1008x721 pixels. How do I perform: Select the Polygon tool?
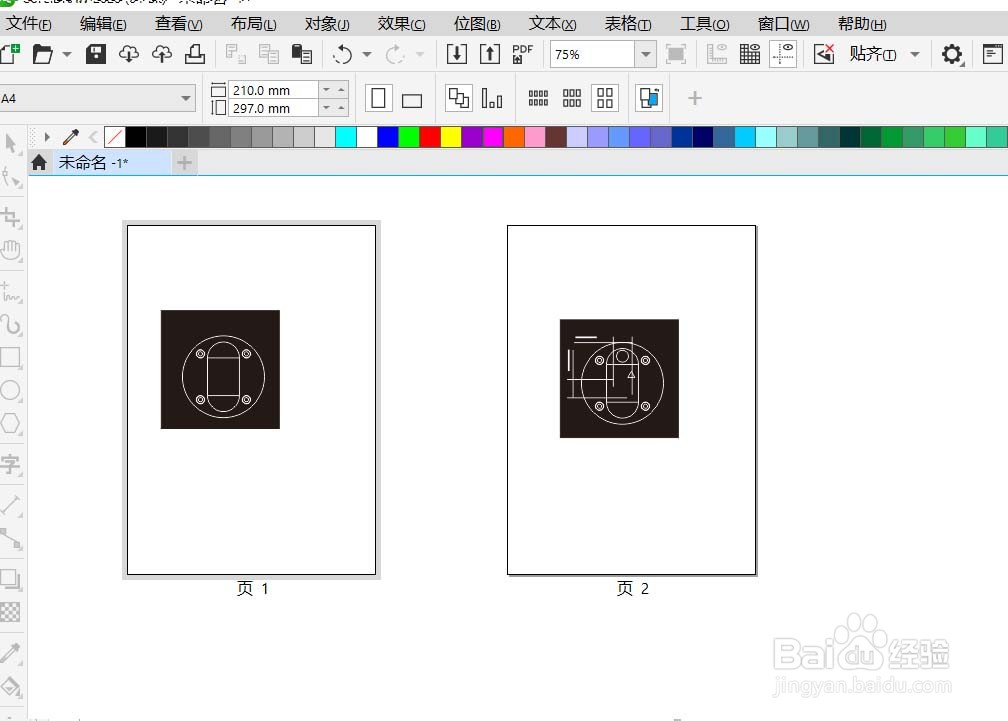click(11, 423)
